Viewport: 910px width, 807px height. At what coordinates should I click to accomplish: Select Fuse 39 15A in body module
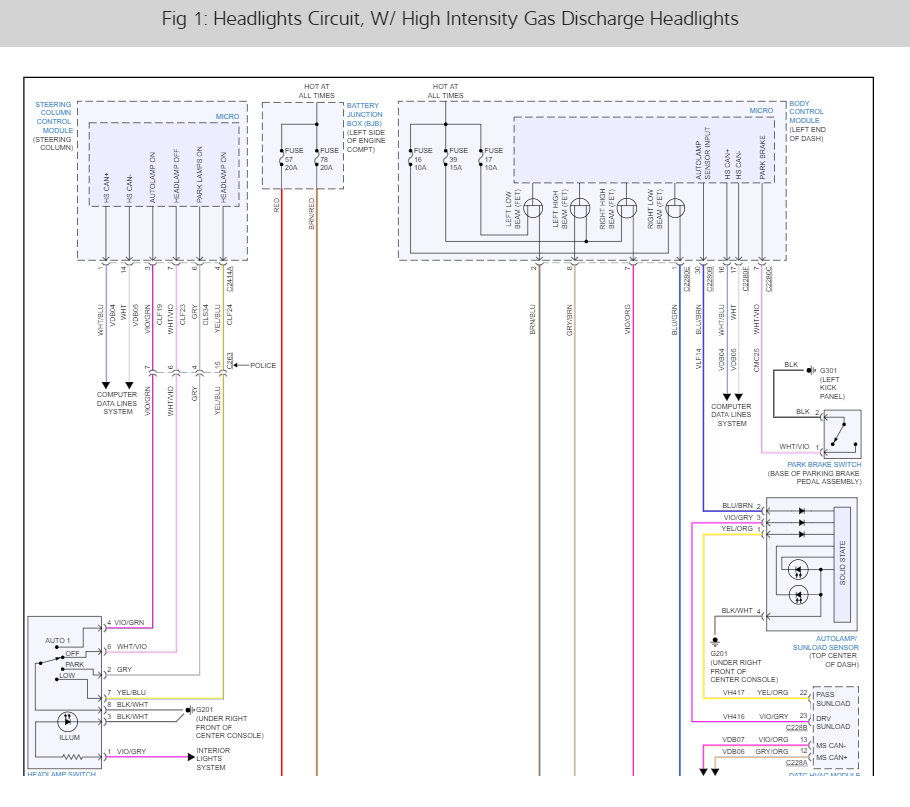(457, 158)
